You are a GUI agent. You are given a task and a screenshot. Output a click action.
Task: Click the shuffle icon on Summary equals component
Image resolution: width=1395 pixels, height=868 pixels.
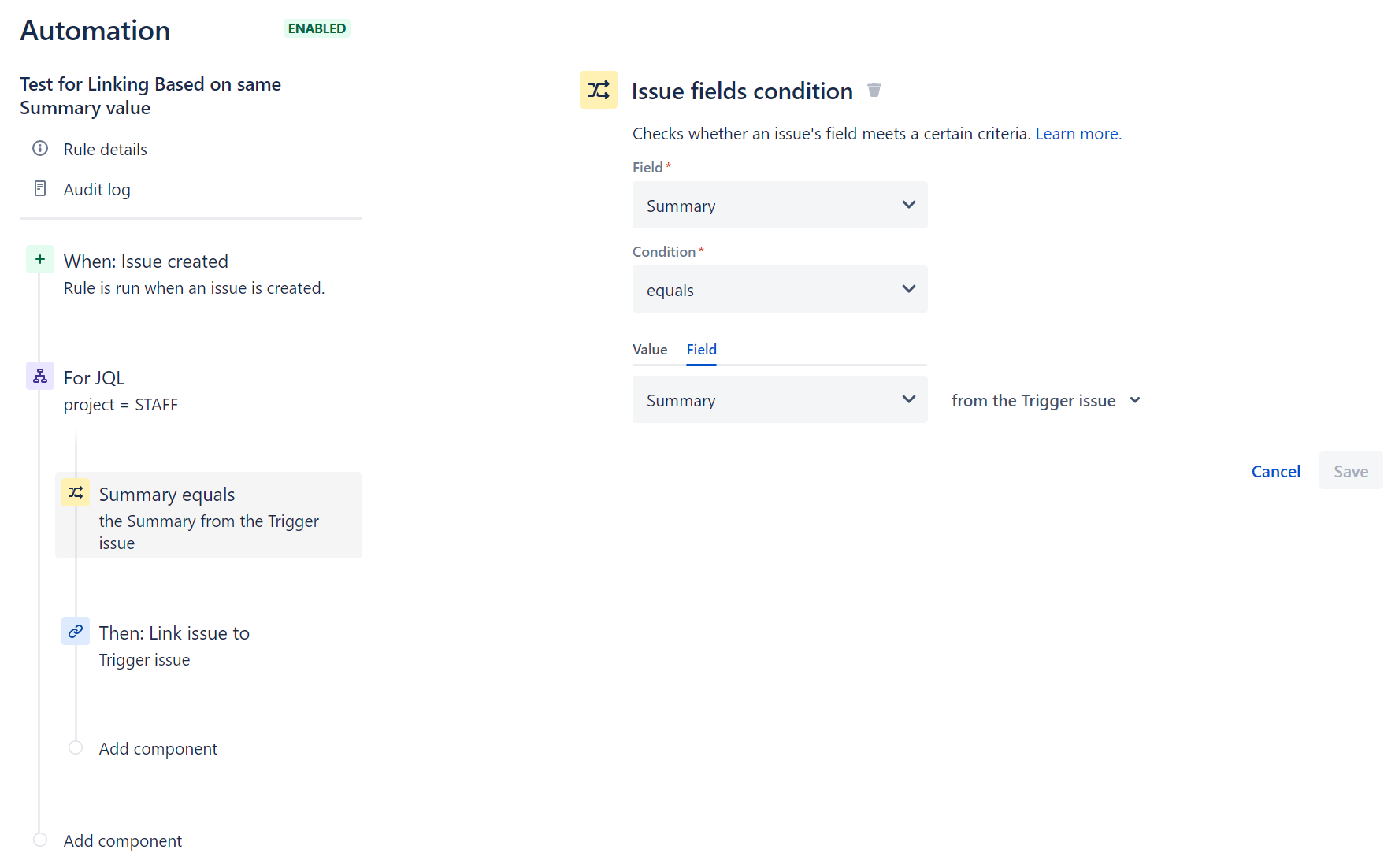(75, 492)
